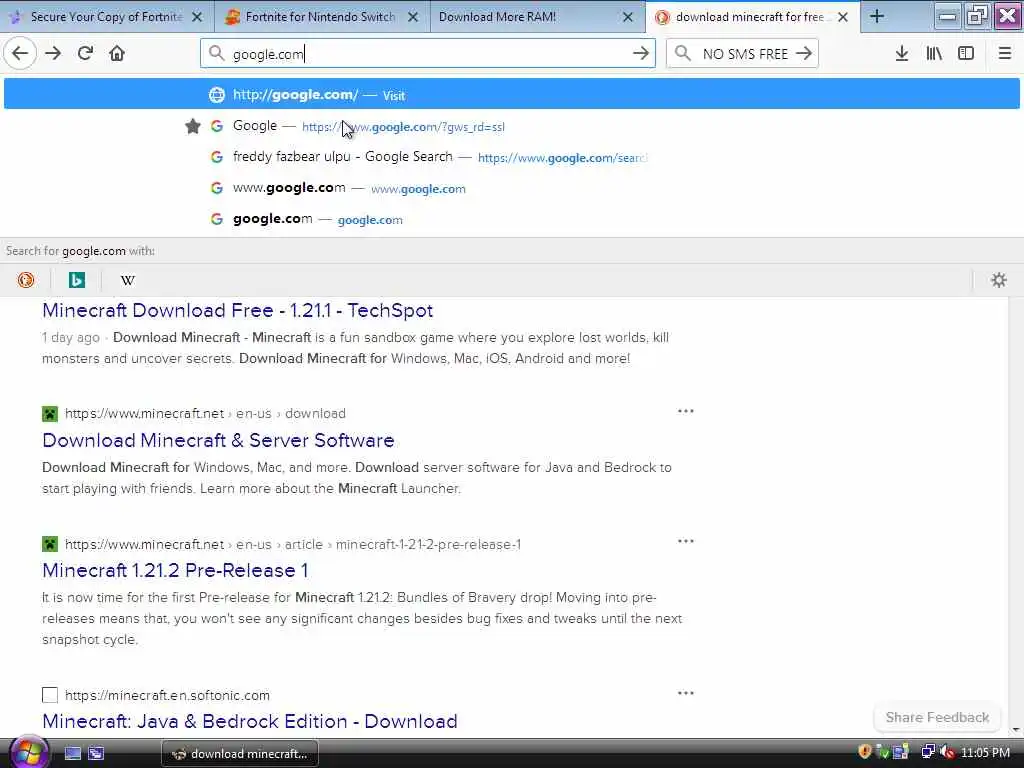This screenshot has width=1024, height=768.
Task: Open the Library icon in the toolbar
Action: (x=934, y=54)
